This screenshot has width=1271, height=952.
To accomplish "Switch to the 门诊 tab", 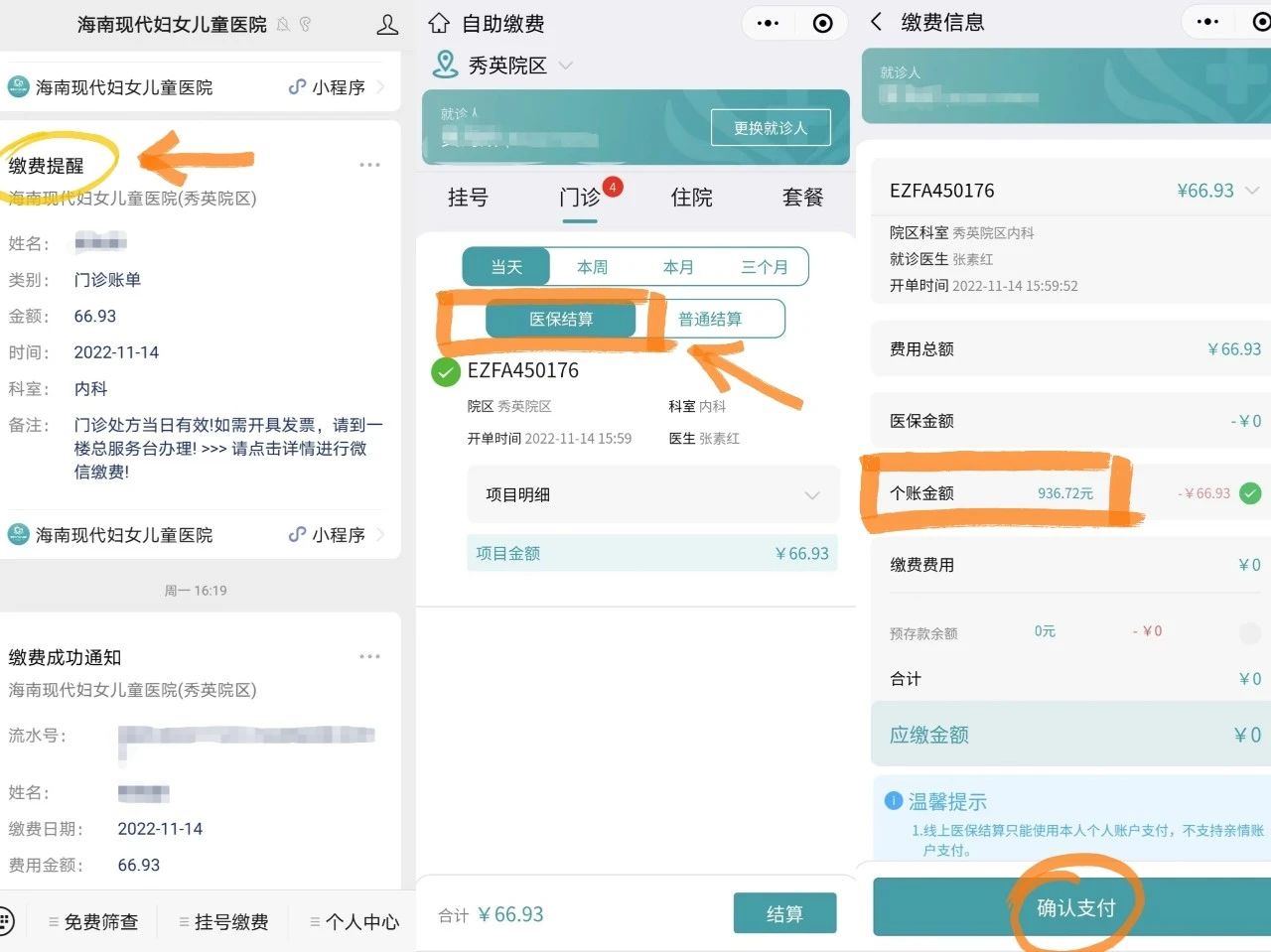I will pos(580,198).
